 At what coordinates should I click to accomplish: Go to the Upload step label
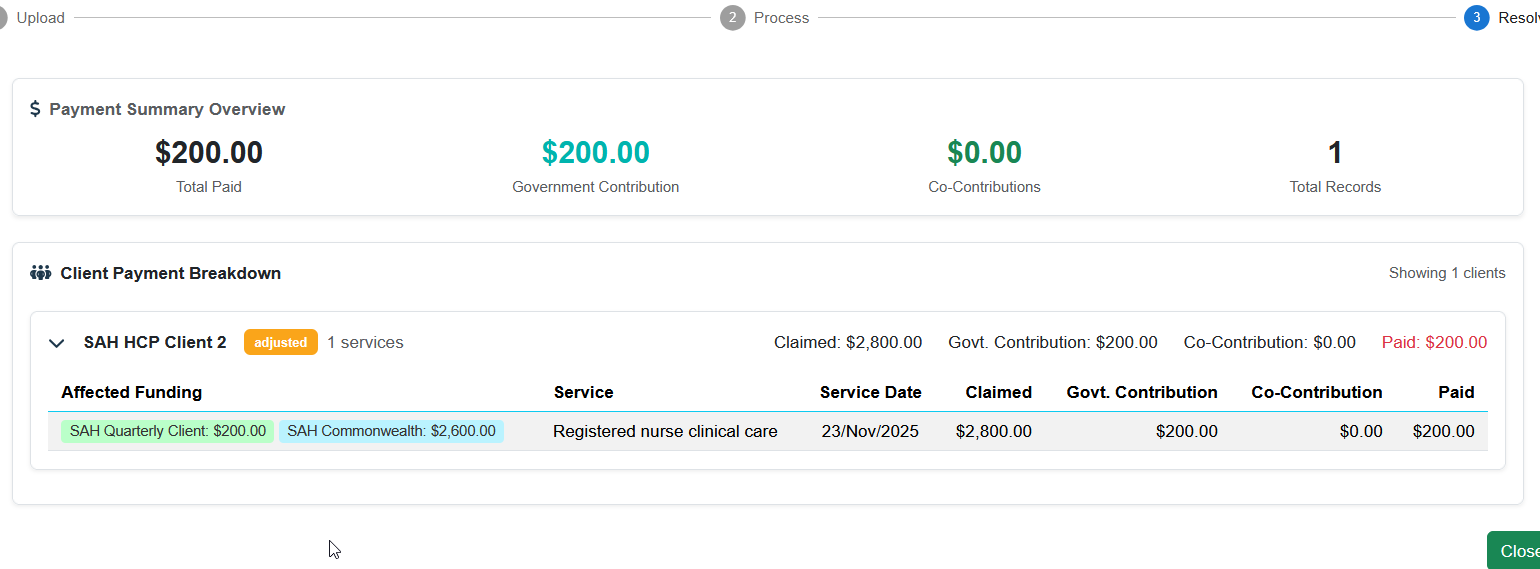click(x=41, y=18)
